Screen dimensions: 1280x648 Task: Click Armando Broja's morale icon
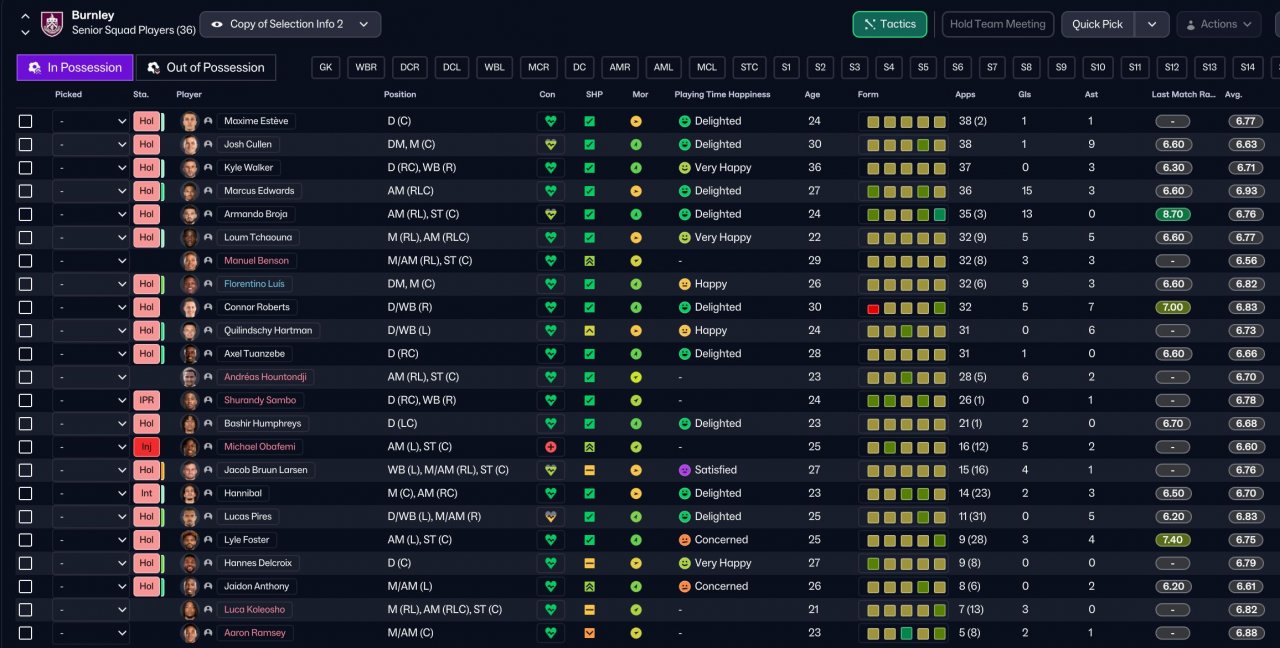(636, 214)
